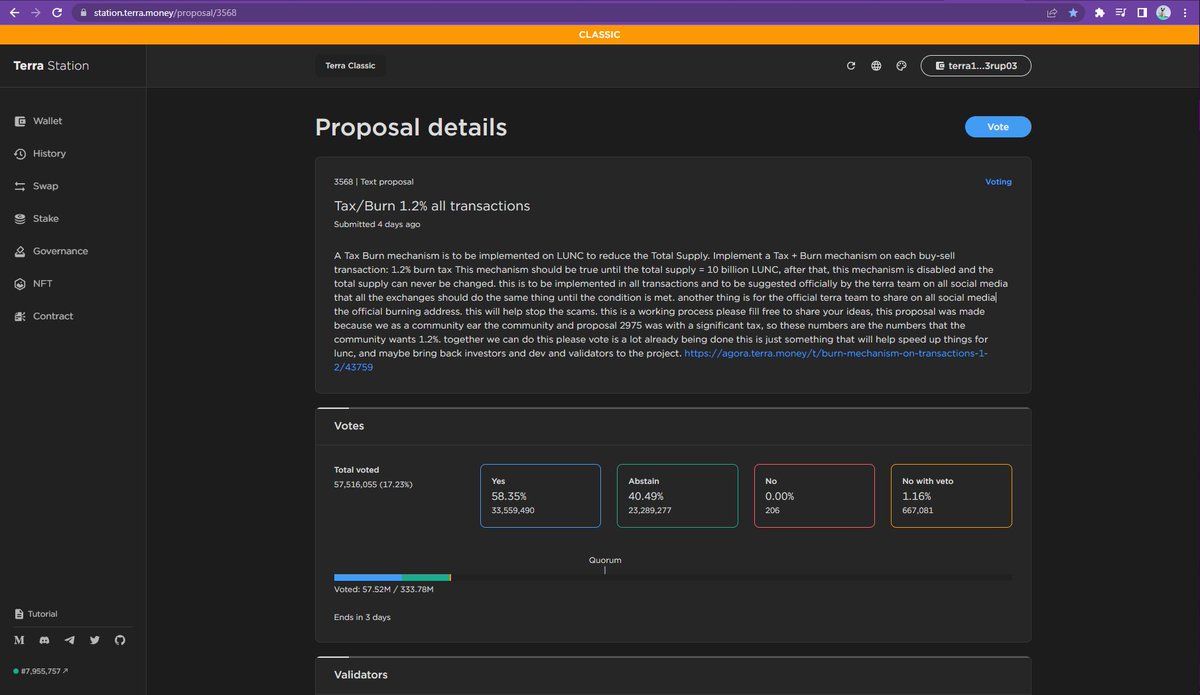
Task: Select the No 0.00% vote card
Action: coord(814,495)
